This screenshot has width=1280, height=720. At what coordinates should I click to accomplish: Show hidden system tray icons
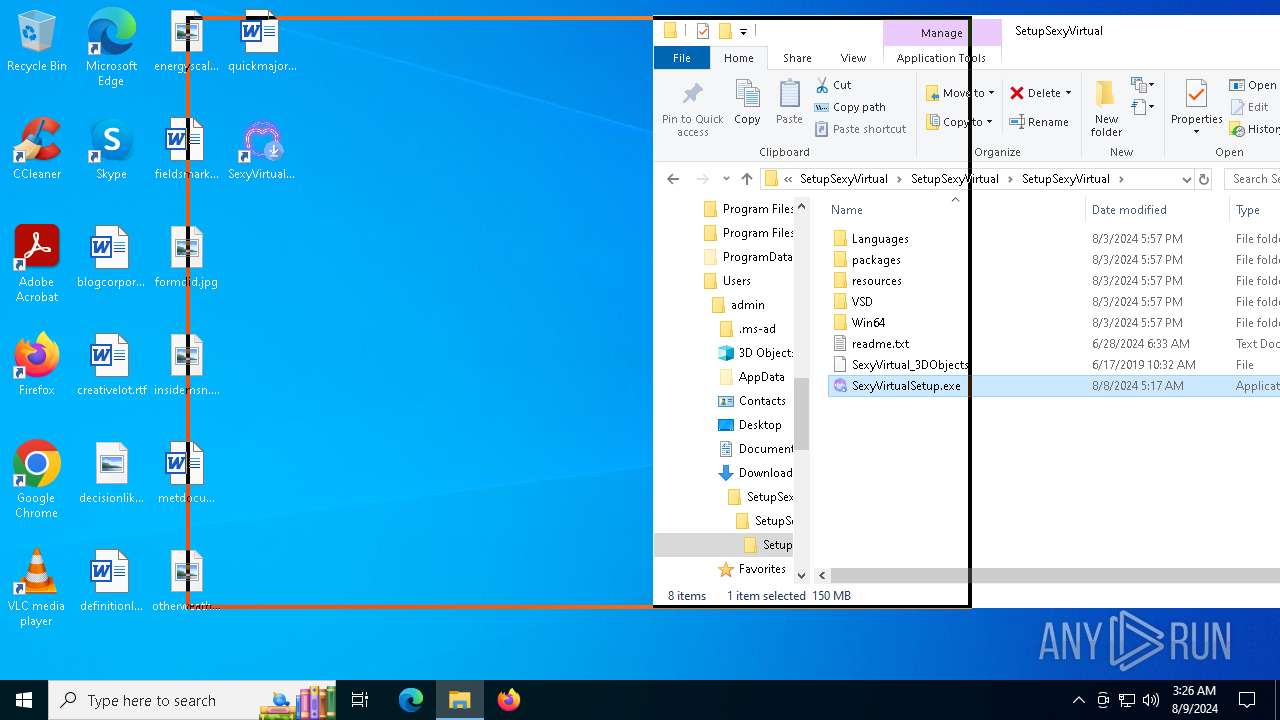(x=1078, y=700)
